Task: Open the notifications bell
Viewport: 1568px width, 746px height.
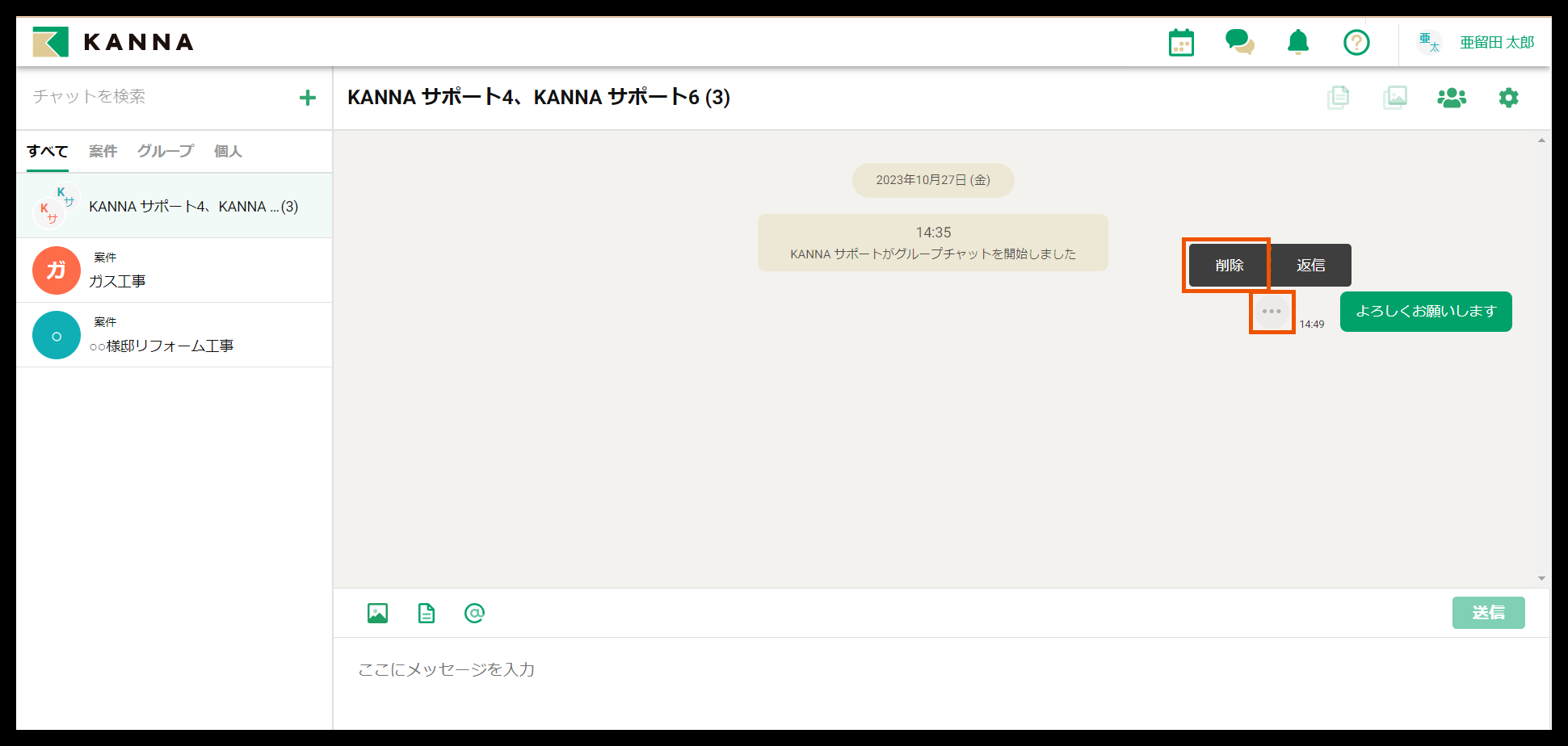Action: pyautogui.click(x=1297, y=42)
